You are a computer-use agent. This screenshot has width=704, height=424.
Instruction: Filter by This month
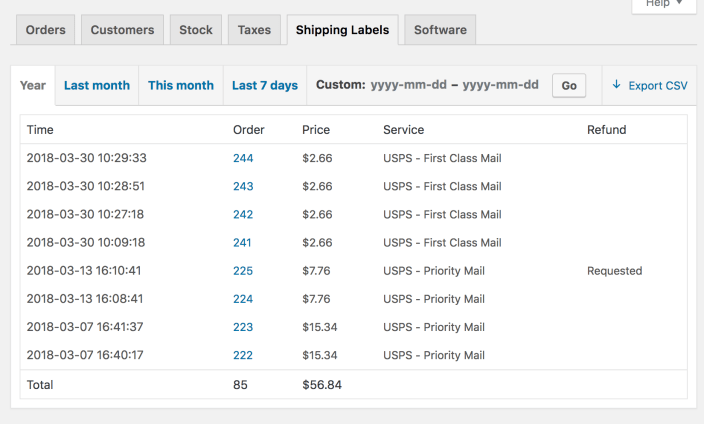[x=181, y=85]
